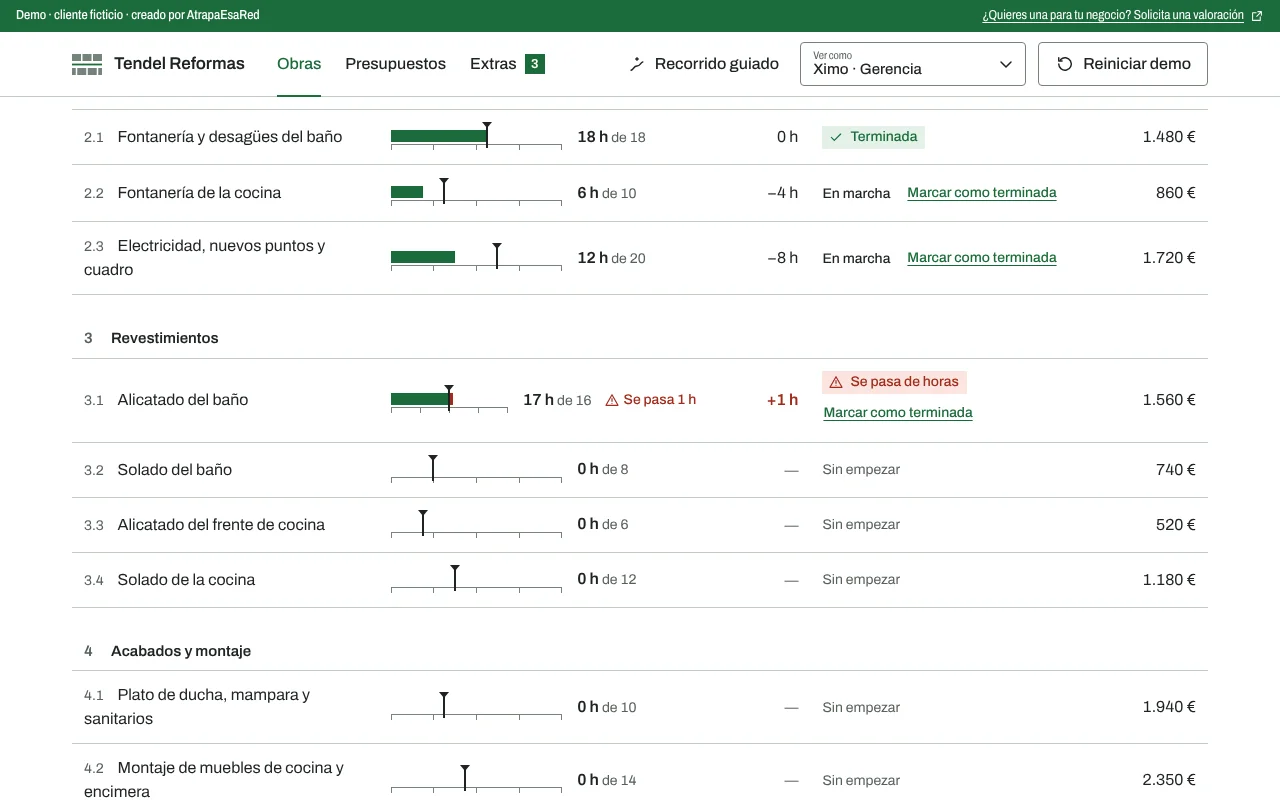1280x800 pixels.
Task: Click the section heading 'Revestimientos'
Action: coord(165,338)
